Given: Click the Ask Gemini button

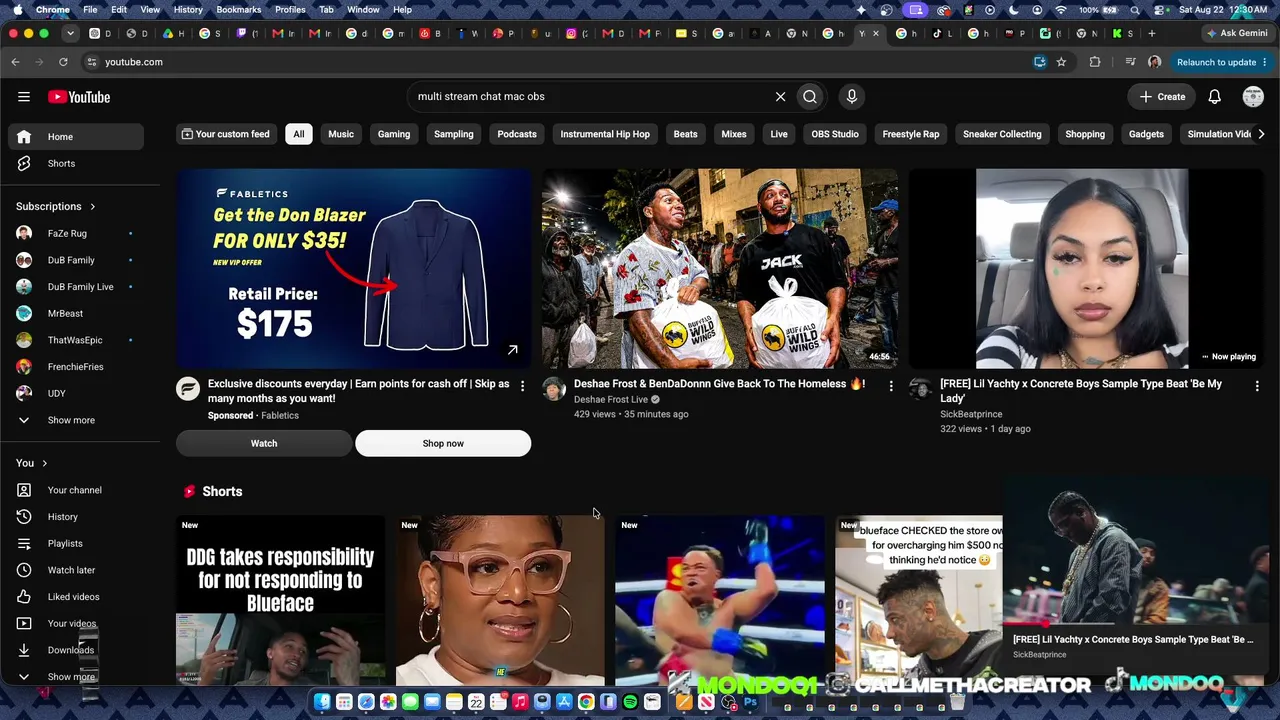Looking at the screenshot, I should pos(1237,33).
